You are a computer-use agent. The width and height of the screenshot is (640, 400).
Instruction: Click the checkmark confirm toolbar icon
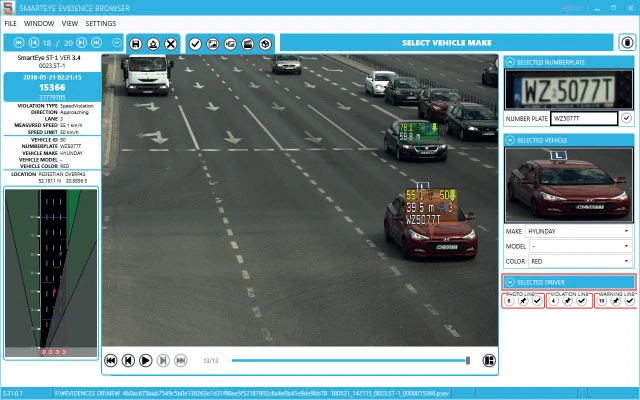pyautogui.click(x=195, y=44)
